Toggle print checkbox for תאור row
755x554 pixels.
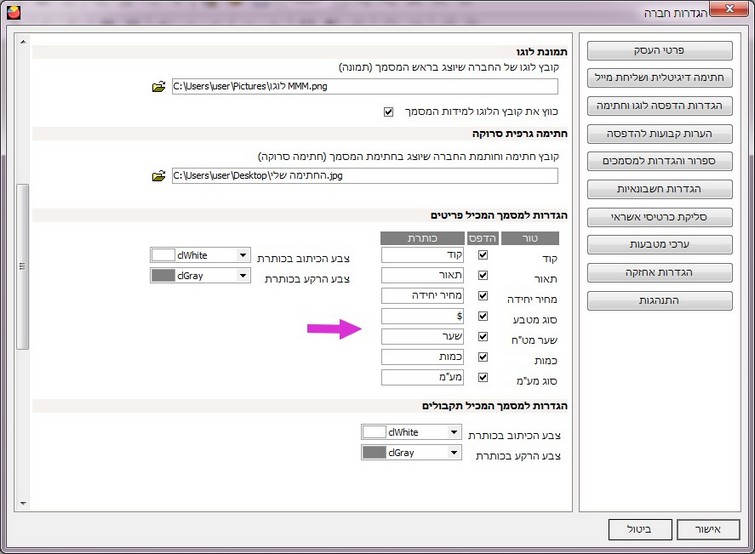click(x=483, y=275)
